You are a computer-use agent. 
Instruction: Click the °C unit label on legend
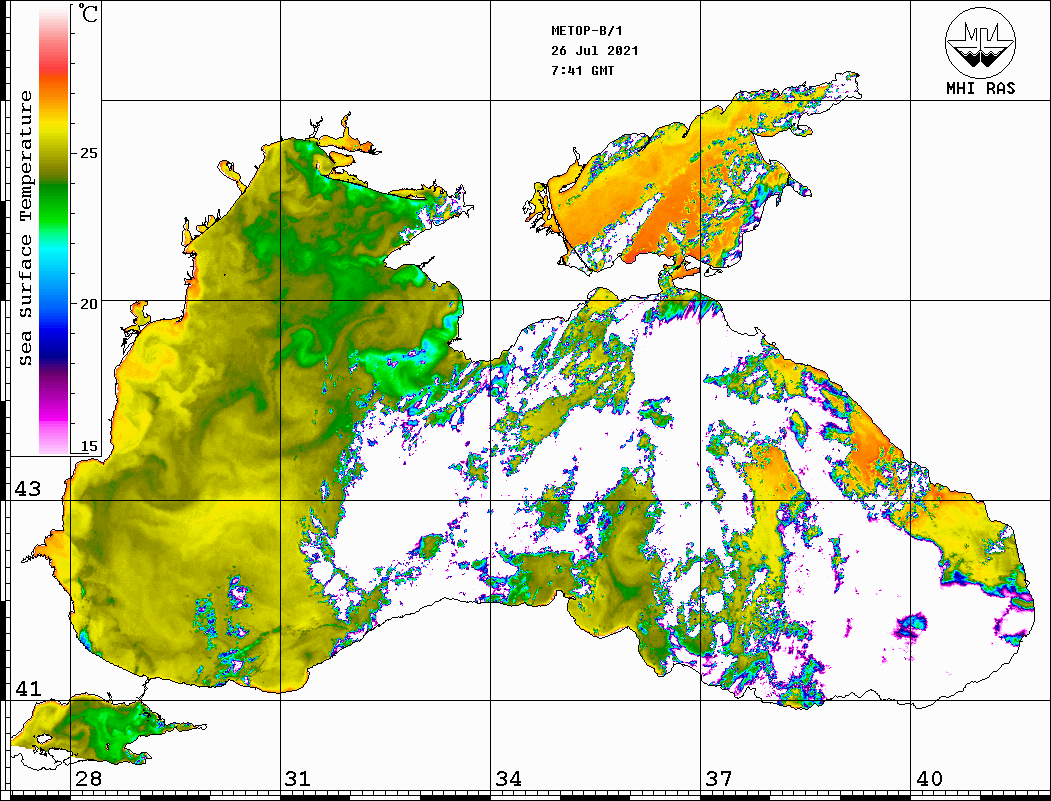(89, 15)
